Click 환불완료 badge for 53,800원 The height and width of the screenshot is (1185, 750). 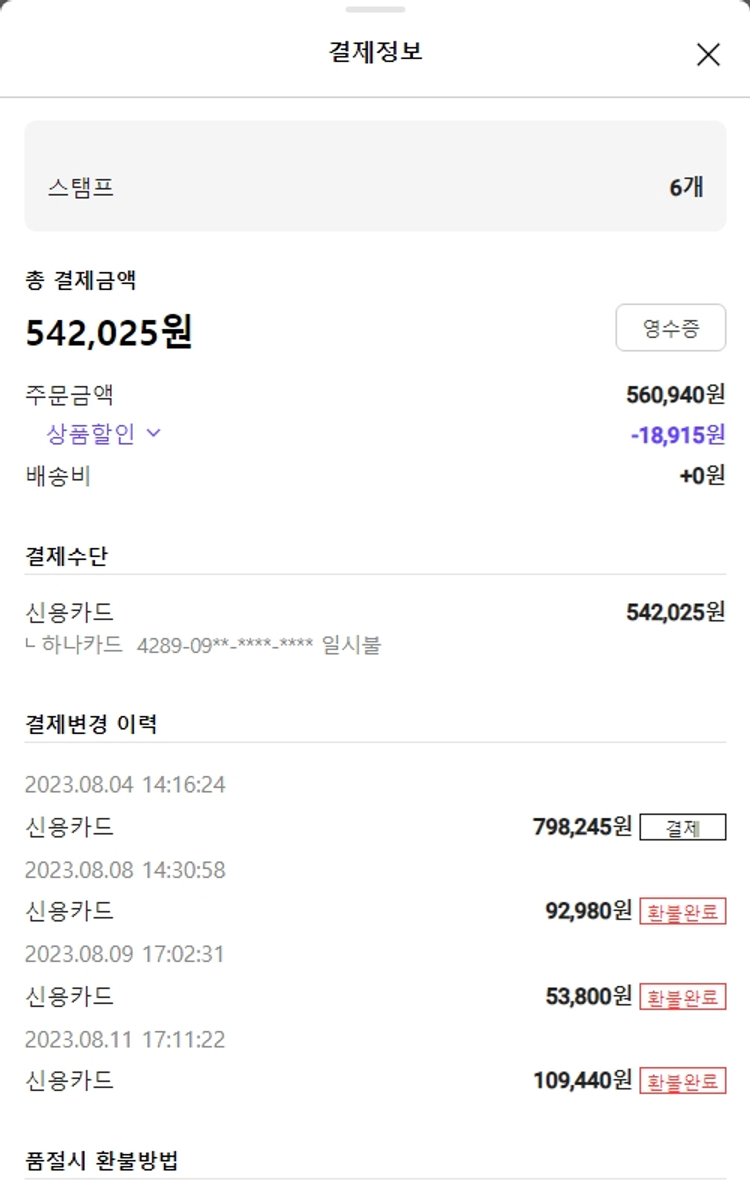[x=682, y=997]
